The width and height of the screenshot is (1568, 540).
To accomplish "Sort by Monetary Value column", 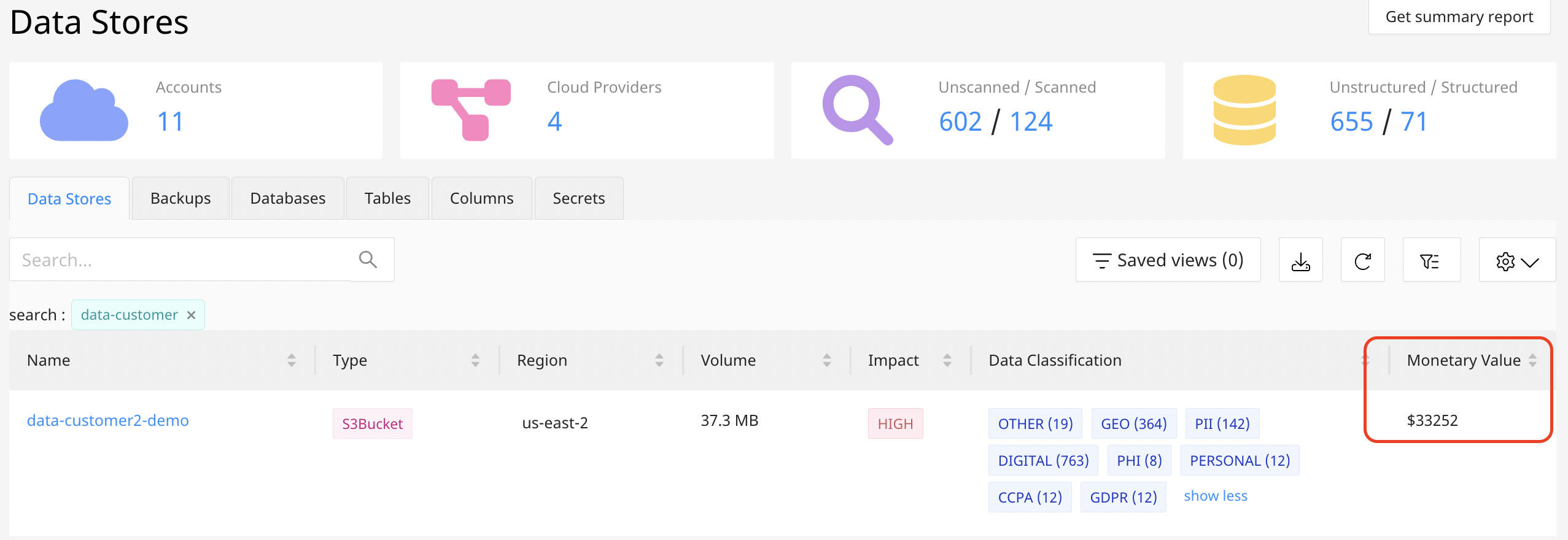I will pyautogui.click(x=1532, y=360).
